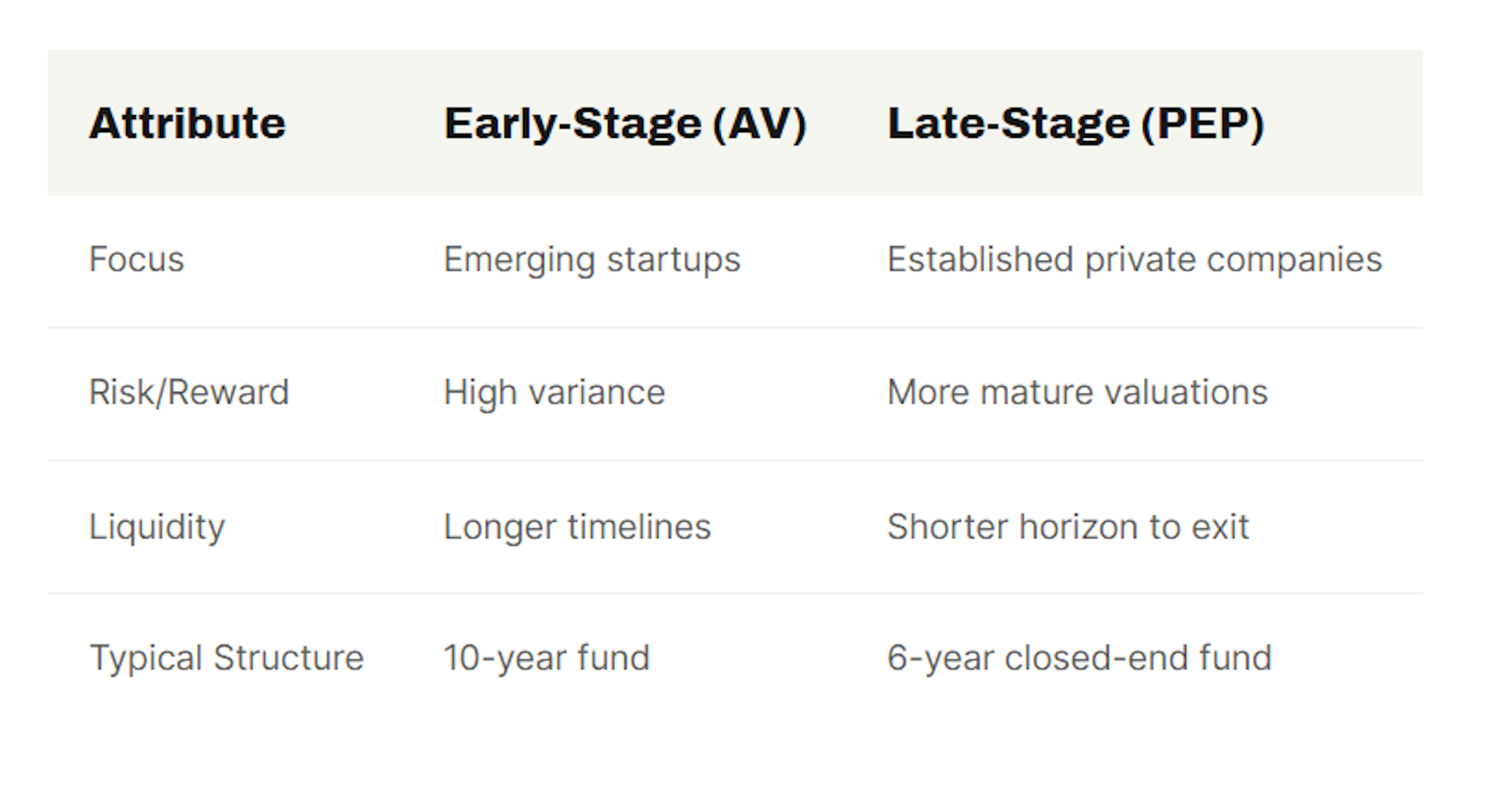The height and width of the screenshot is (812, 1495).
Task: Click the High variance cell
Action: [x=554, y=392]
